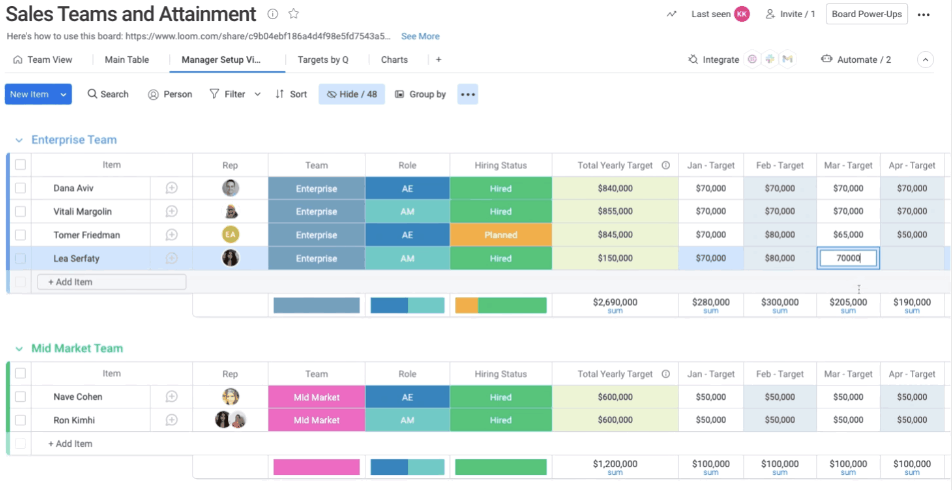
Task: Open Ron Kimhi's AM role dropdown
Action: pyautogui.click(x=407, y=420)
